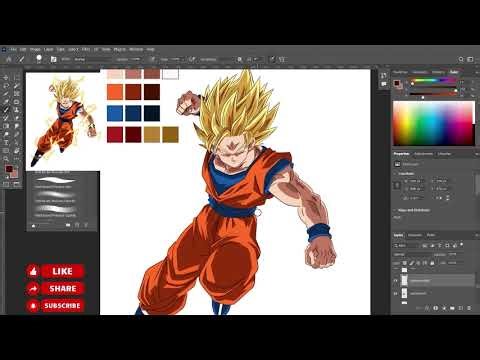Open the brush preset picker dropdown
This screenshot has height=360, width=480.
pyautogui.click(x=39, y=59)
